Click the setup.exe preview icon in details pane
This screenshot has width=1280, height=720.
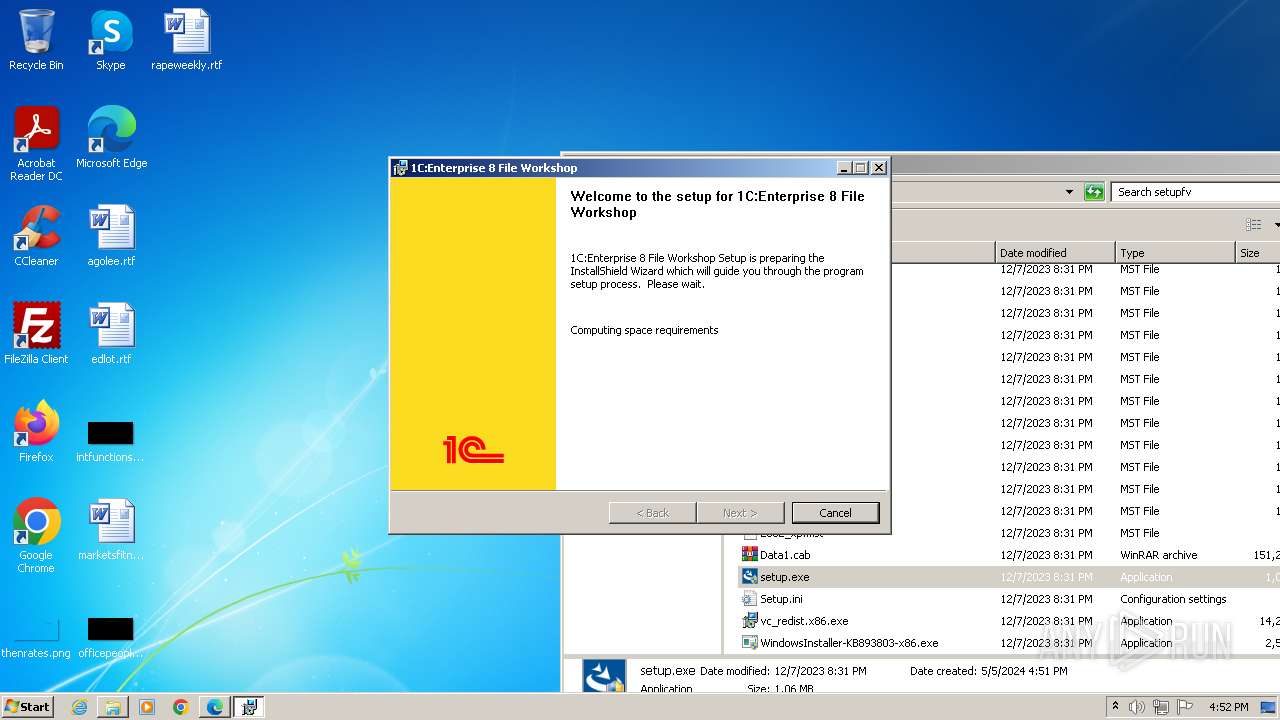[x=604, y=676]
